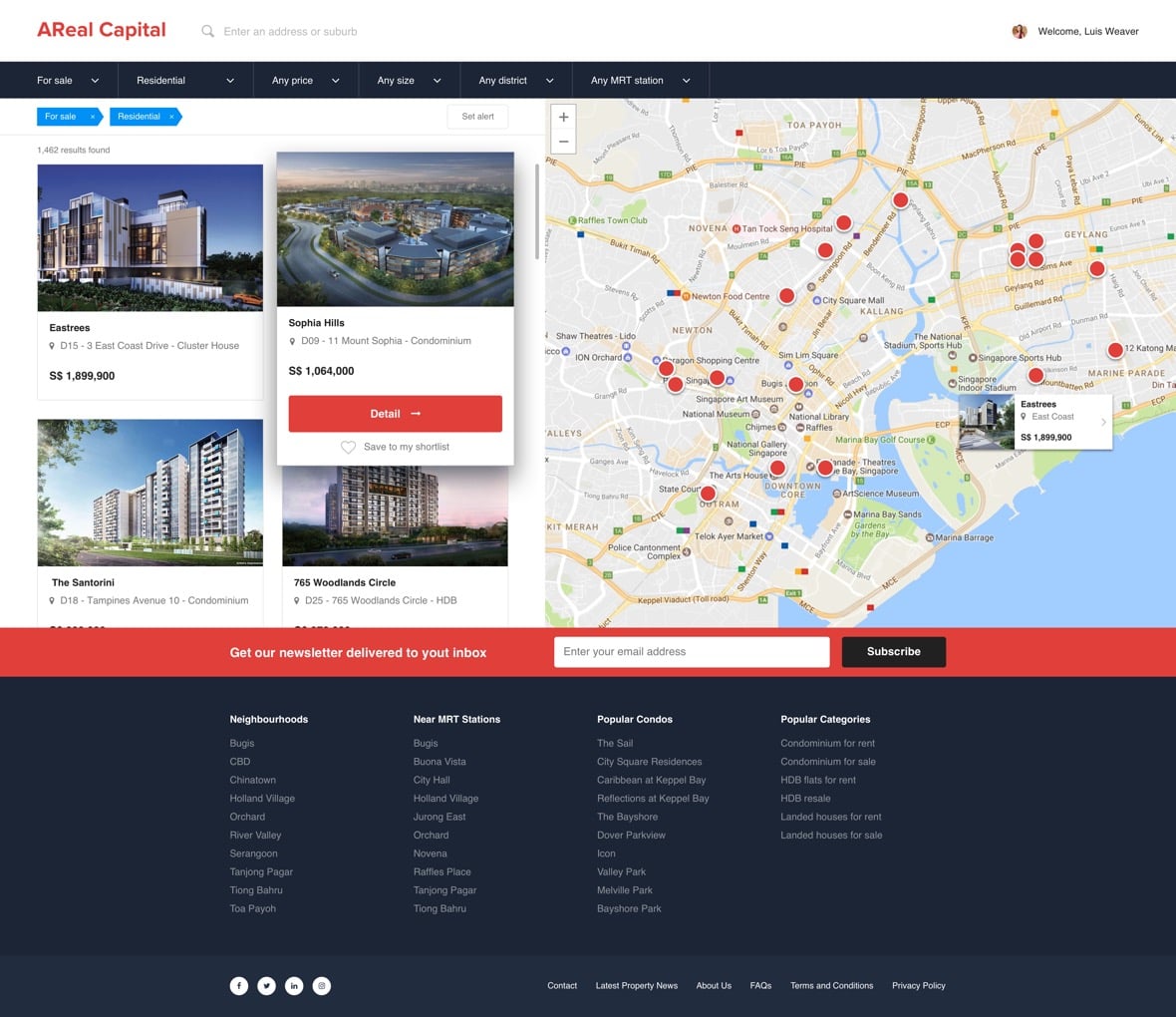
Task: Open HDB resale category link
Action: [805, 799]
